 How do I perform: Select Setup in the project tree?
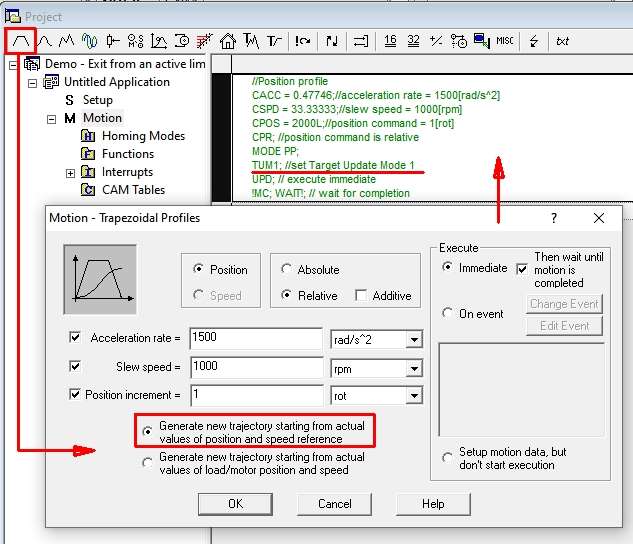pyautogui.click(x=98, y=100)
